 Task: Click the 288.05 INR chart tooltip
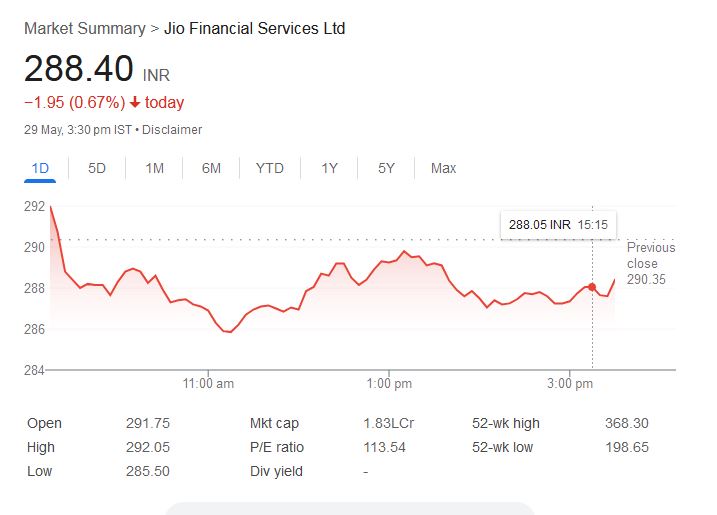[x=558, y=225]
